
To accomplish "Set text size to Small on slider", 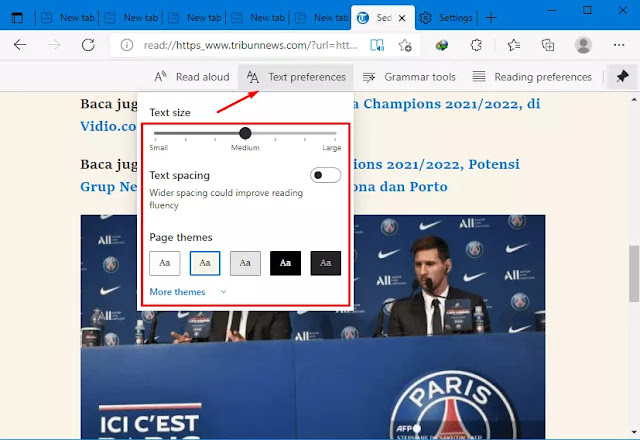I will click(x=156, y=133).
